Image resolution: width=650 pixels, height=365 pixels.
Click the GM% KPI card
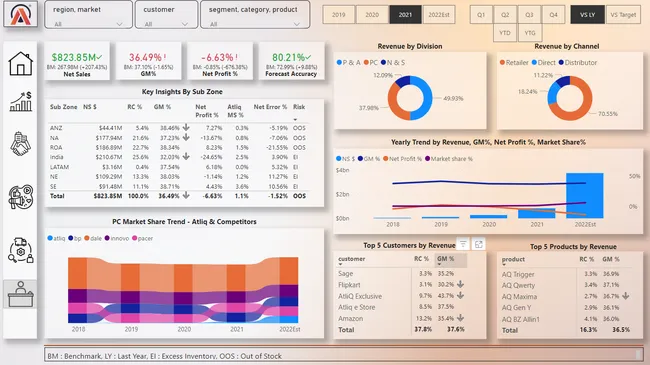[148, 61]
